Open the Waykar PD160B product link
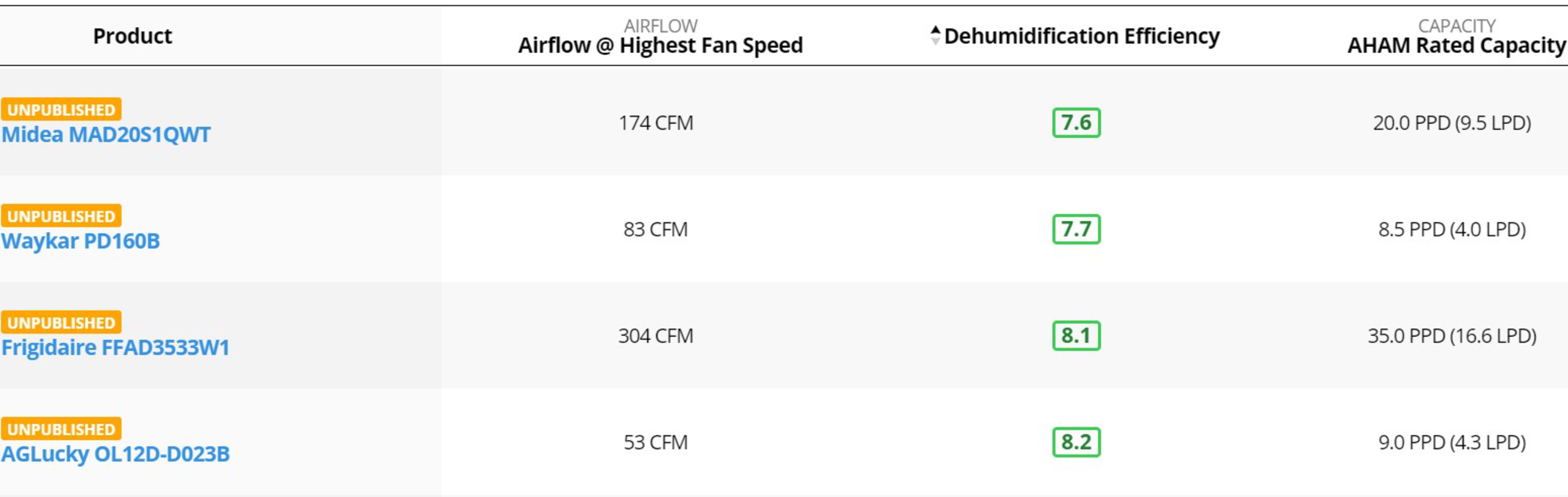 coord(80,241)
